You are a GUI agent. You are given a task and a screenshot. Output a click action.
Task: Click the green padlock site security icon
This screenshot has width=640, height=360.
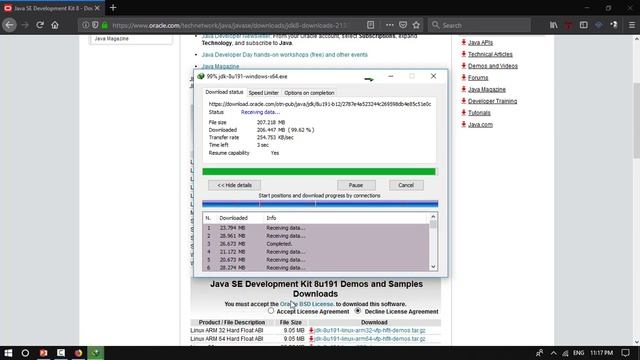tap(105, 25)
